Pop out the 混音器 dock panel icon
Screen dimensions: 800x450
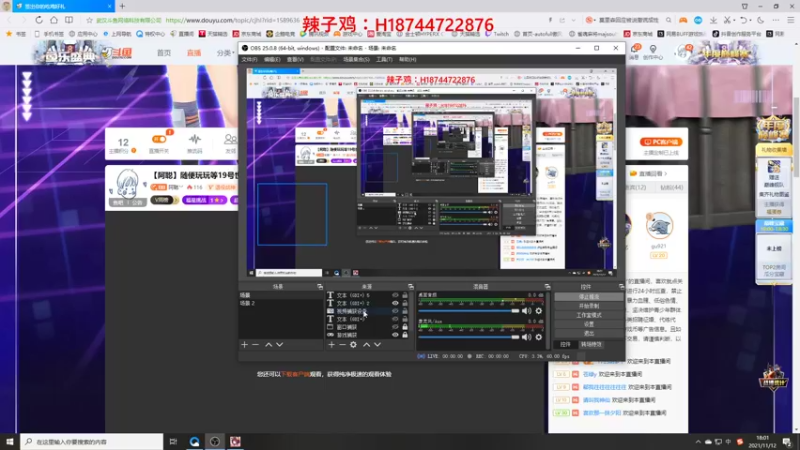pos(547,287)
